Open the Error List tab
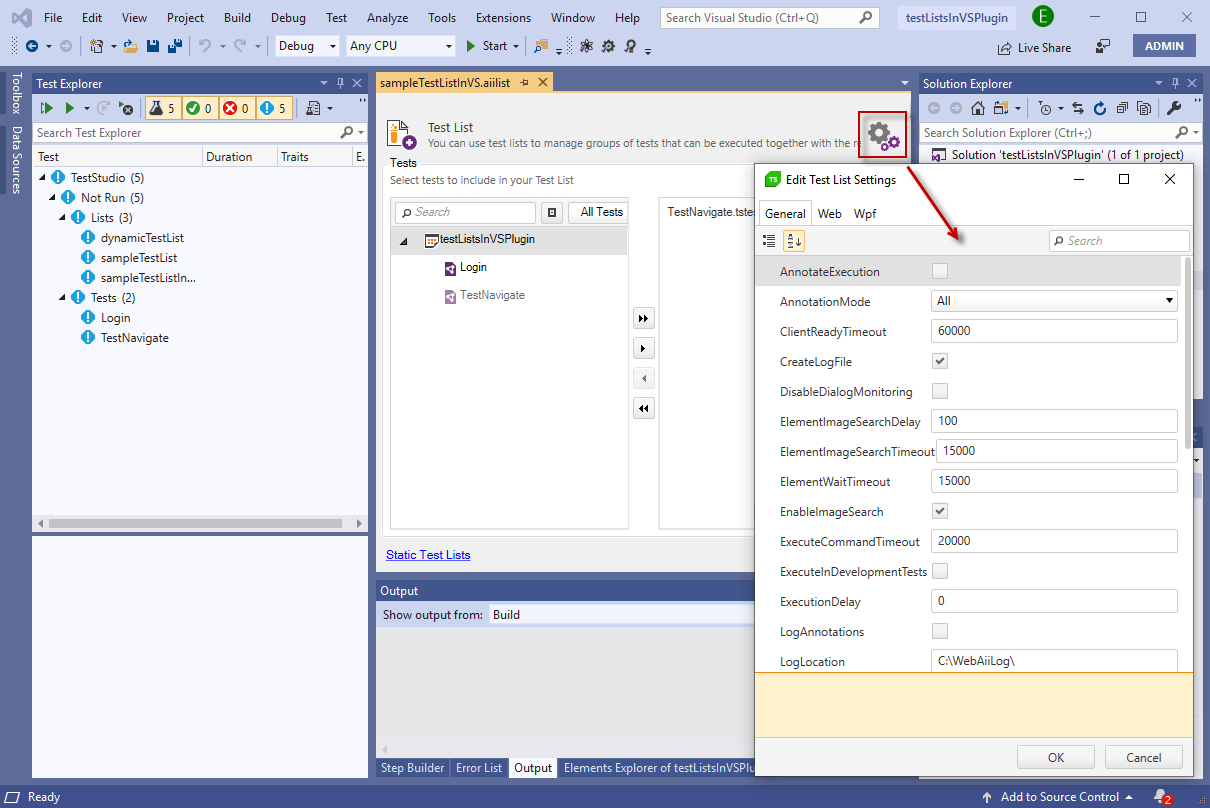This screenshot has width=1210, height=808. [479, 768]
